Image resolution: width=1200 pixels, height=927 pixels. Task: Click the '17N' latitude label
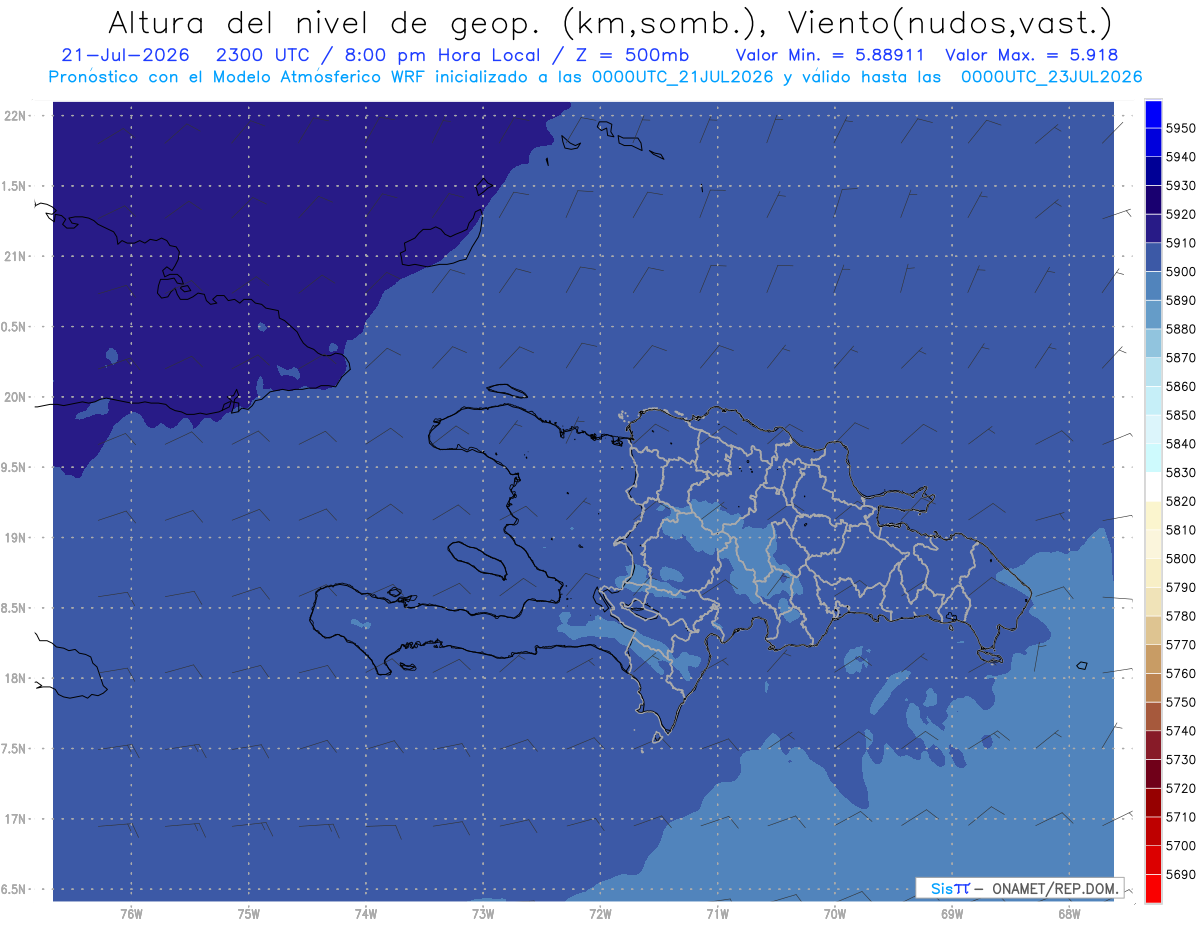click(x=15, y=819)
